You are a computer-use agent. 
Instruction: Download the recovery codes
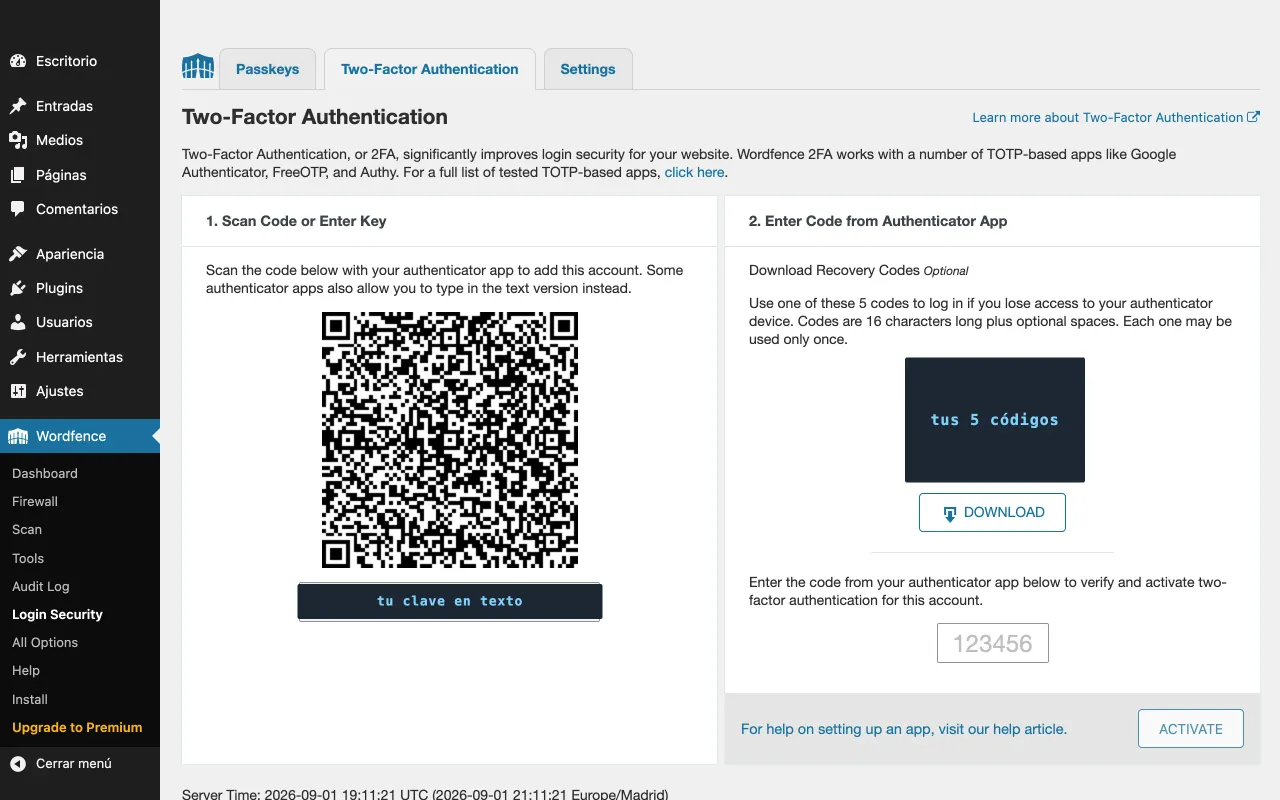(992, 512)
